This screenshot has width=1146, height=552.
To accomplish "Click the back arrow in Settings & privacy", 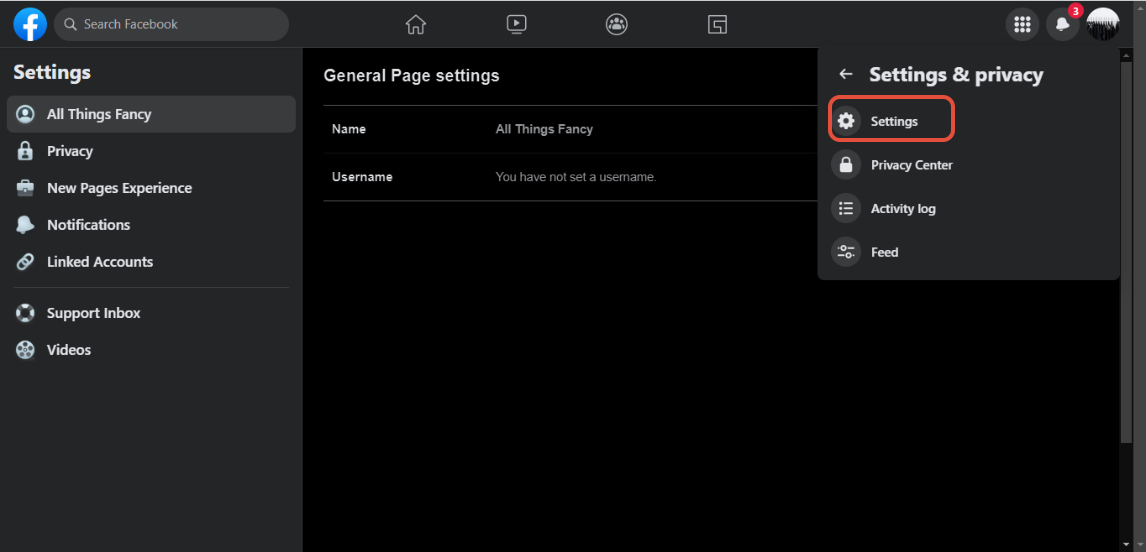I will (x=846, y=74).
